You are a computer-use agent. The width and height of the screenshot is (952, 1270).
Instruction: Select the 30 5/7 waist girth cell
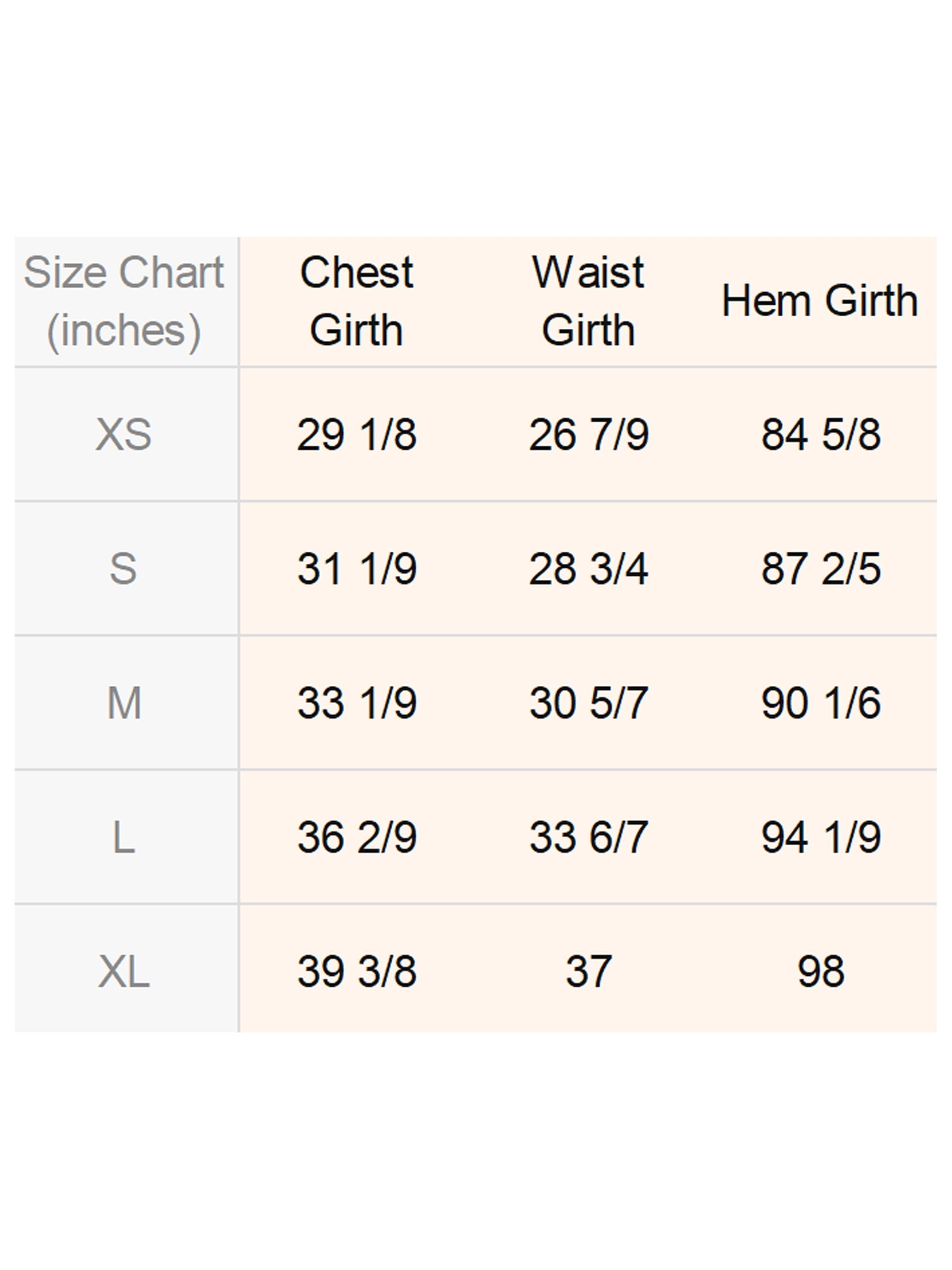(588, 703)
